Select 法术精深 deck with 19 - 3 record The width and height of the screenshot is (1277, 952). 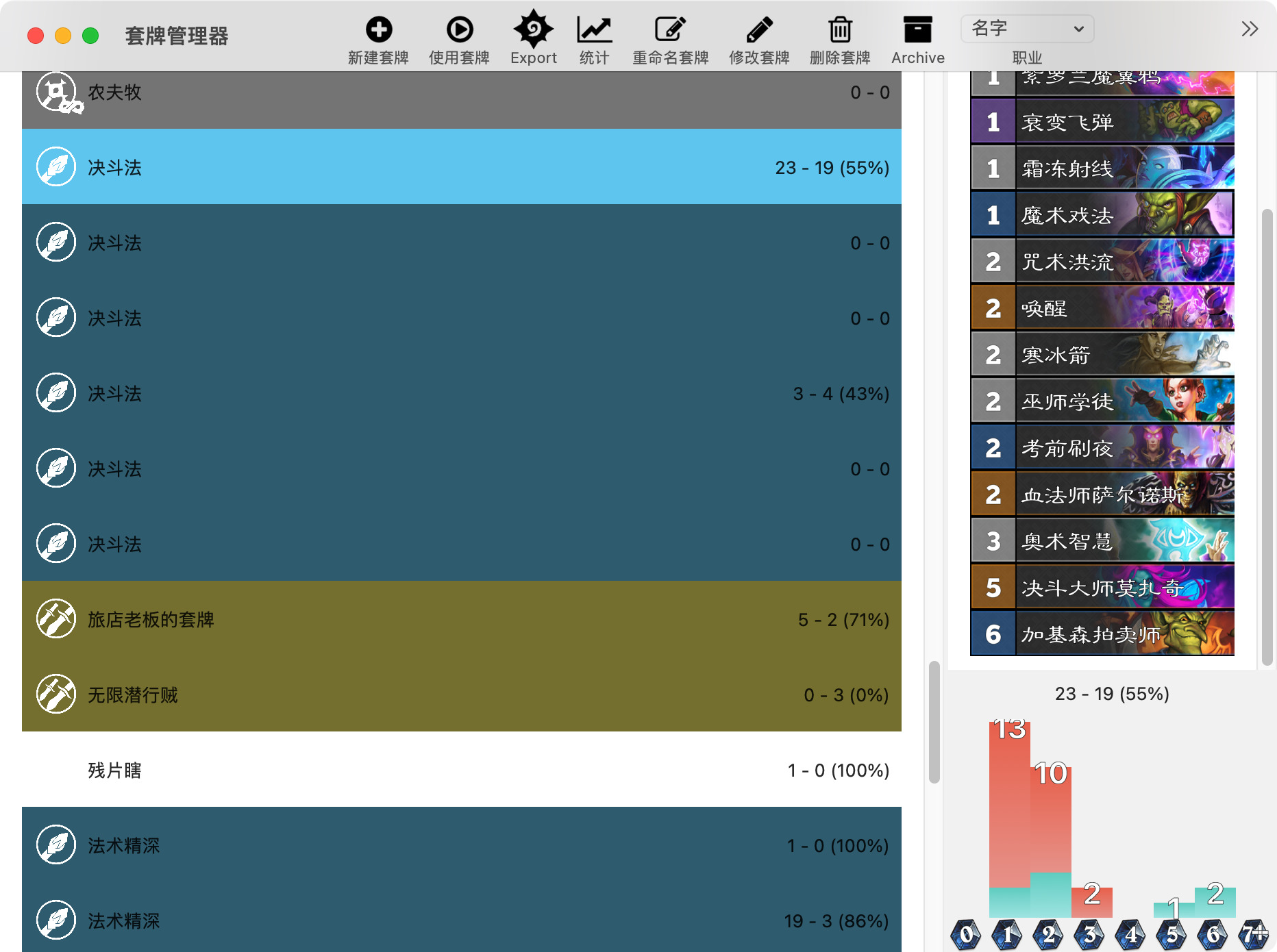[x=461, y=920]
